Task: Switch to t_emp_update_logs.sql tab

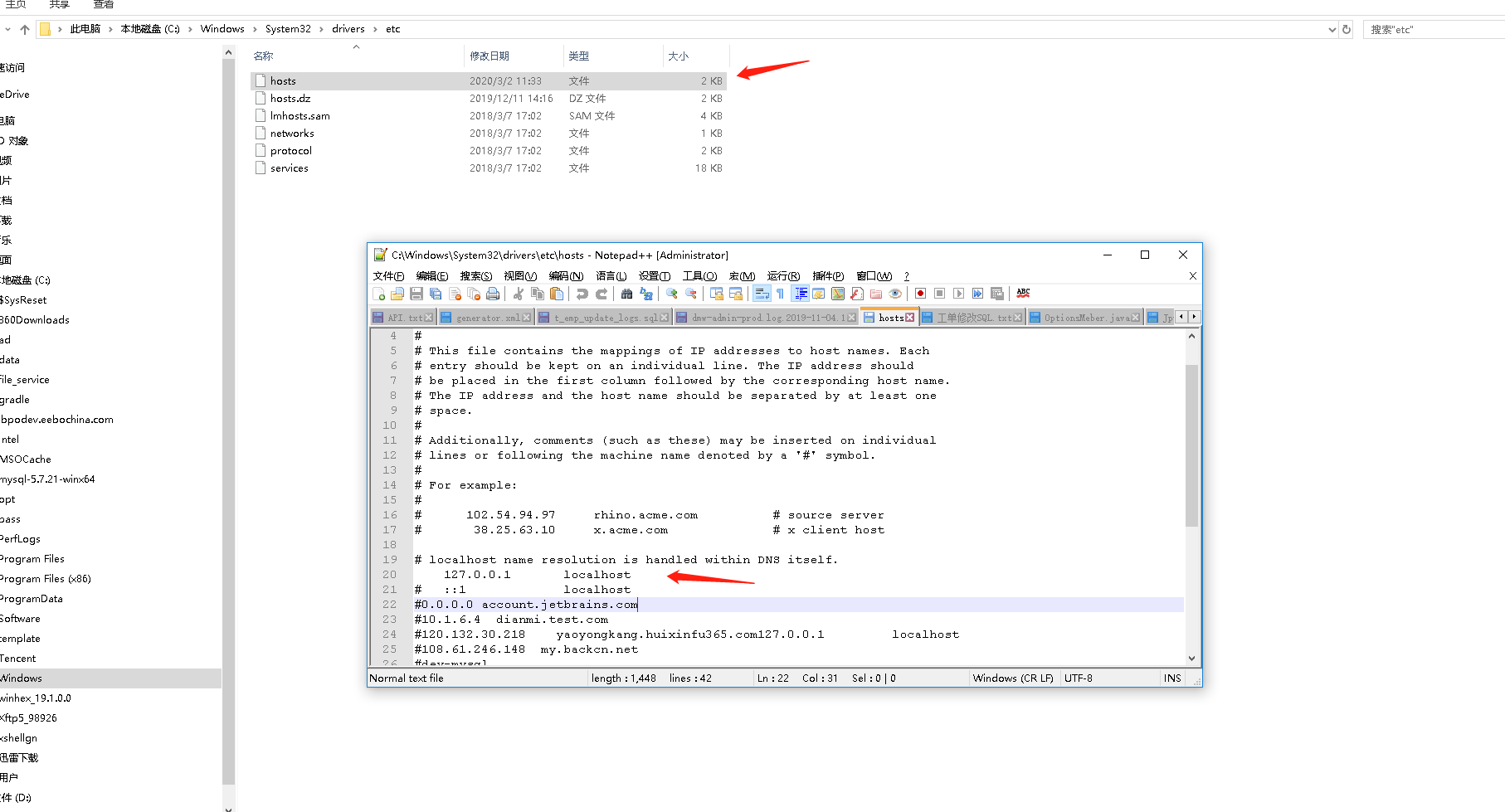Action: click(603, 318)
